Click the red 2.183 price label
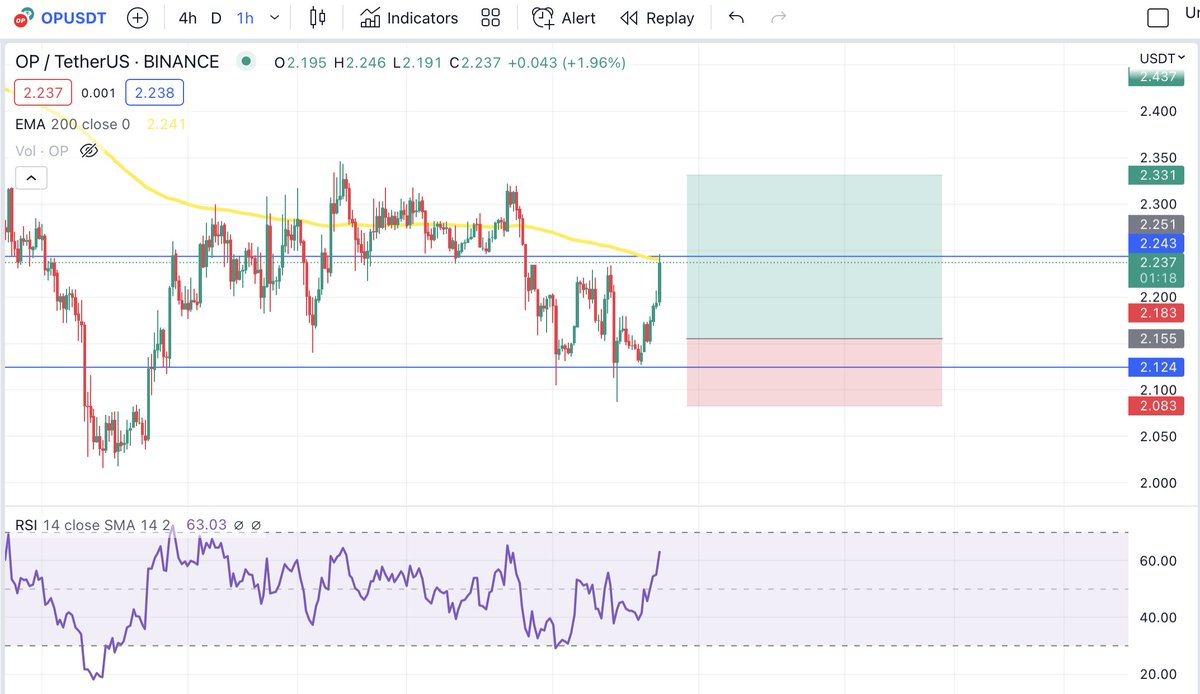 [1156, 313]
